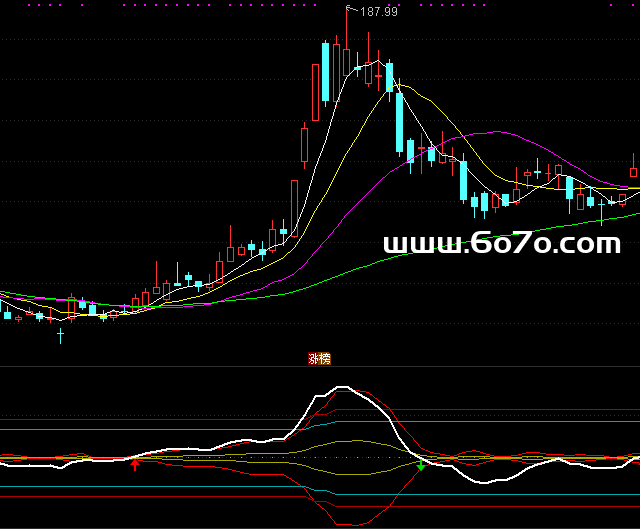Click the 187.99 peak price label
Screen dimensions: 640x529
tap(378, 12)
